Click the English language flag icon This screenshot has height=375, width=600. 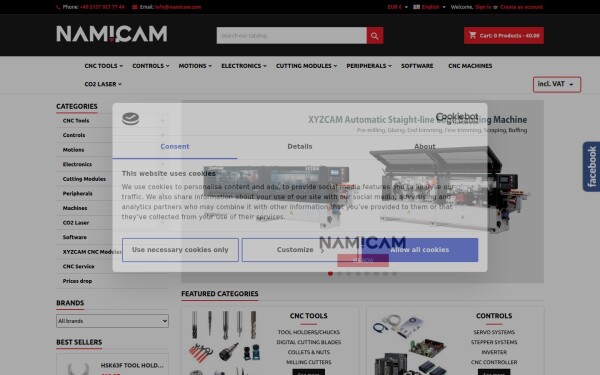416,7
